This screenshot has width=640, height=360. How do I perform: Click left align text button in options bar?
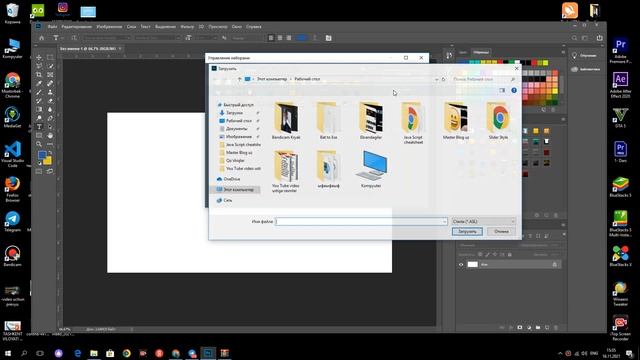pos(271,38)
